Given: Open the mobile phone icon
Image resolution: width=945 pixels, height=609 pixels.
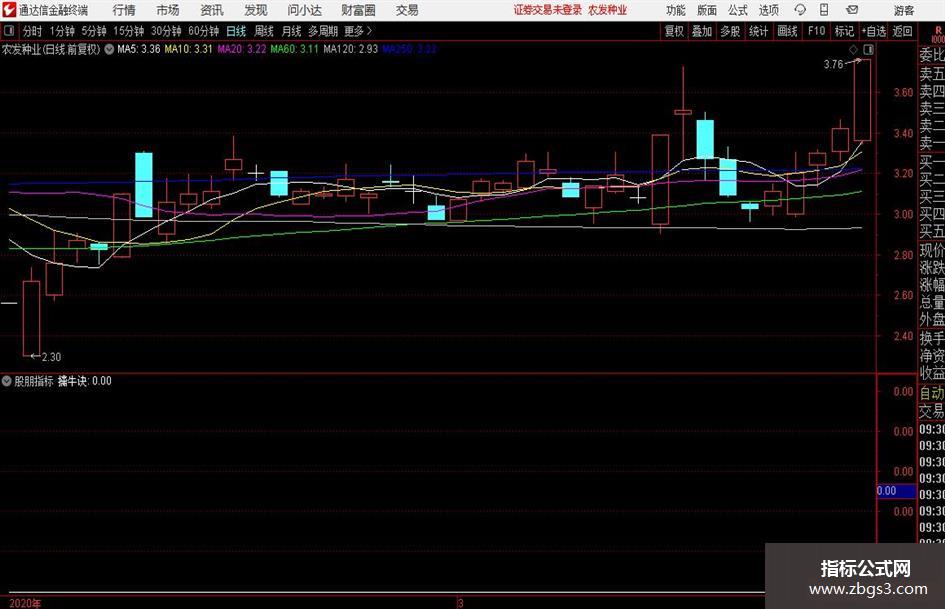Looking at the screenshot, I should (x=824, y=10).
